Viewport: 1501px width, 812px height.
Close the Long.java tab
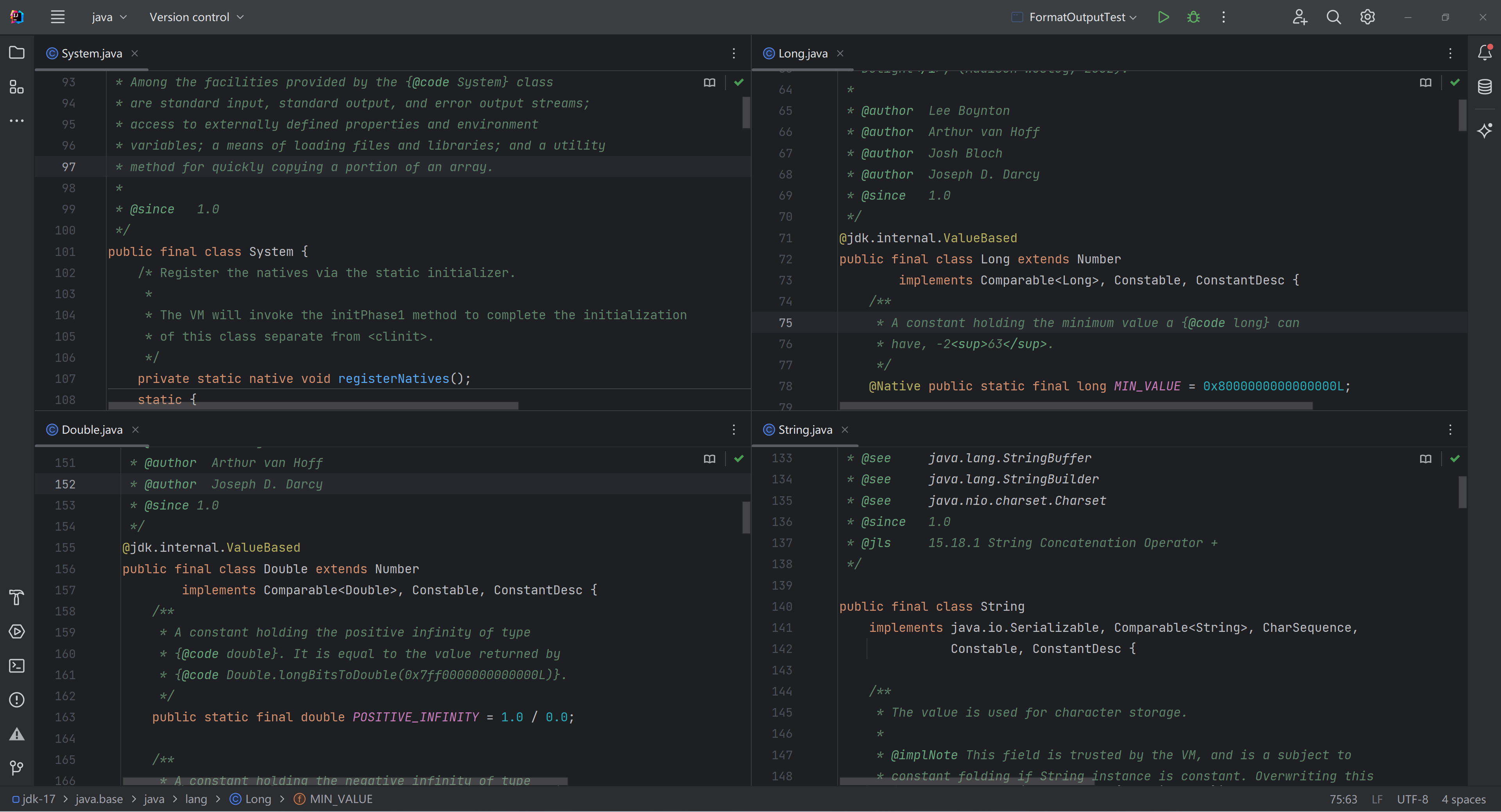[840, 53]
